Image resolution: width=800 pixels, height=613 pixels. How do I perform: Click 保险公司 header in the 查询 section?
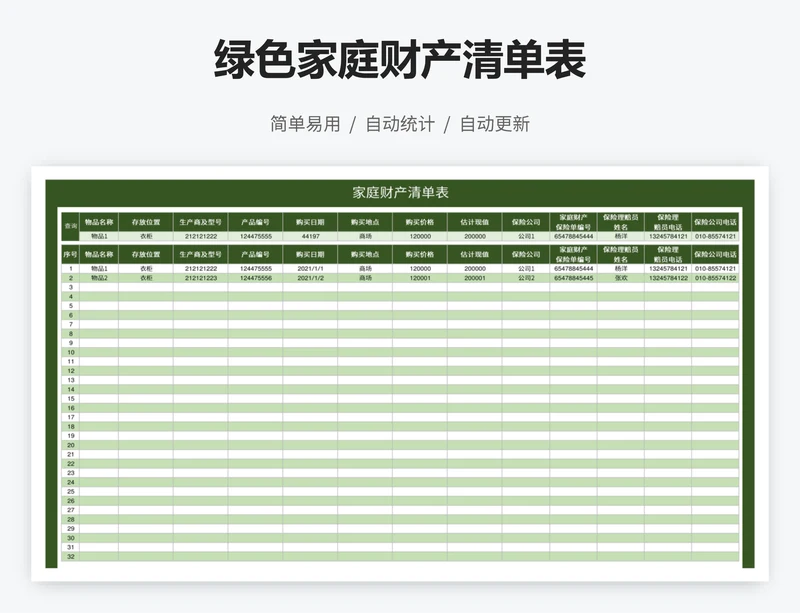click(x=526, y=222)
